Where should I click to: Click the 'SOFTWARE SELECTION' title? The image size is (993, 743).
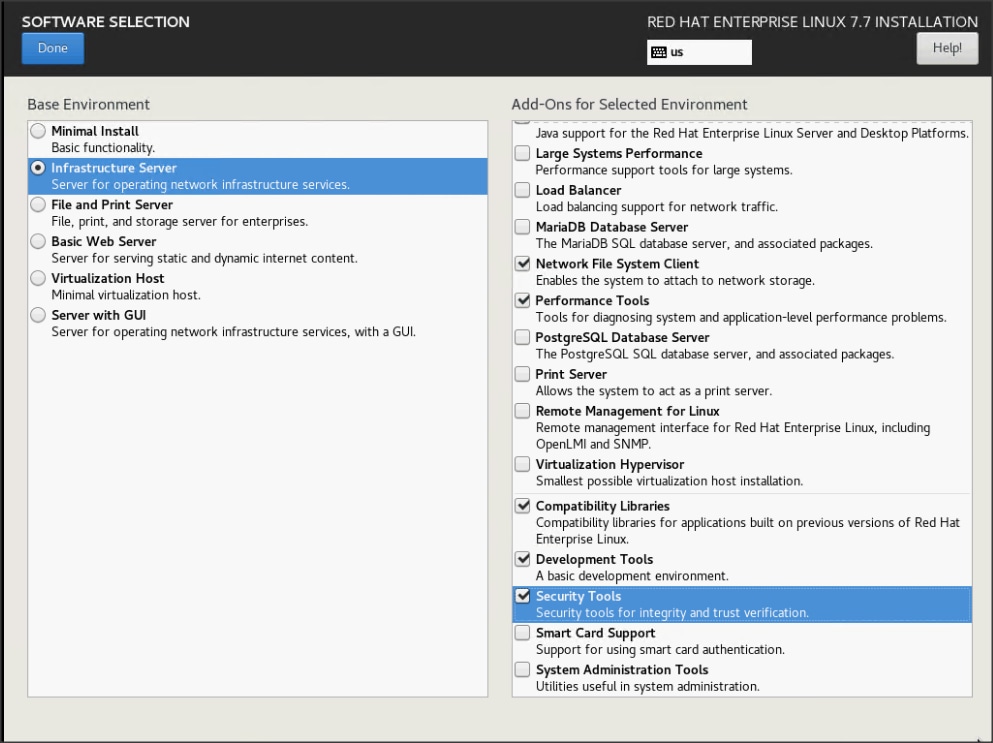point(106,22)
